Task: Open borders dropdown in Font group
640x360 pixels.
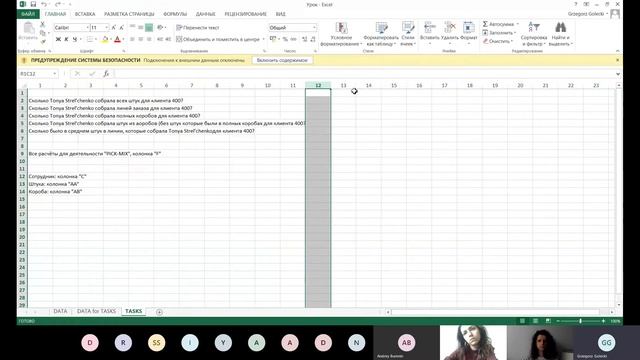Action: click(96, 39)
